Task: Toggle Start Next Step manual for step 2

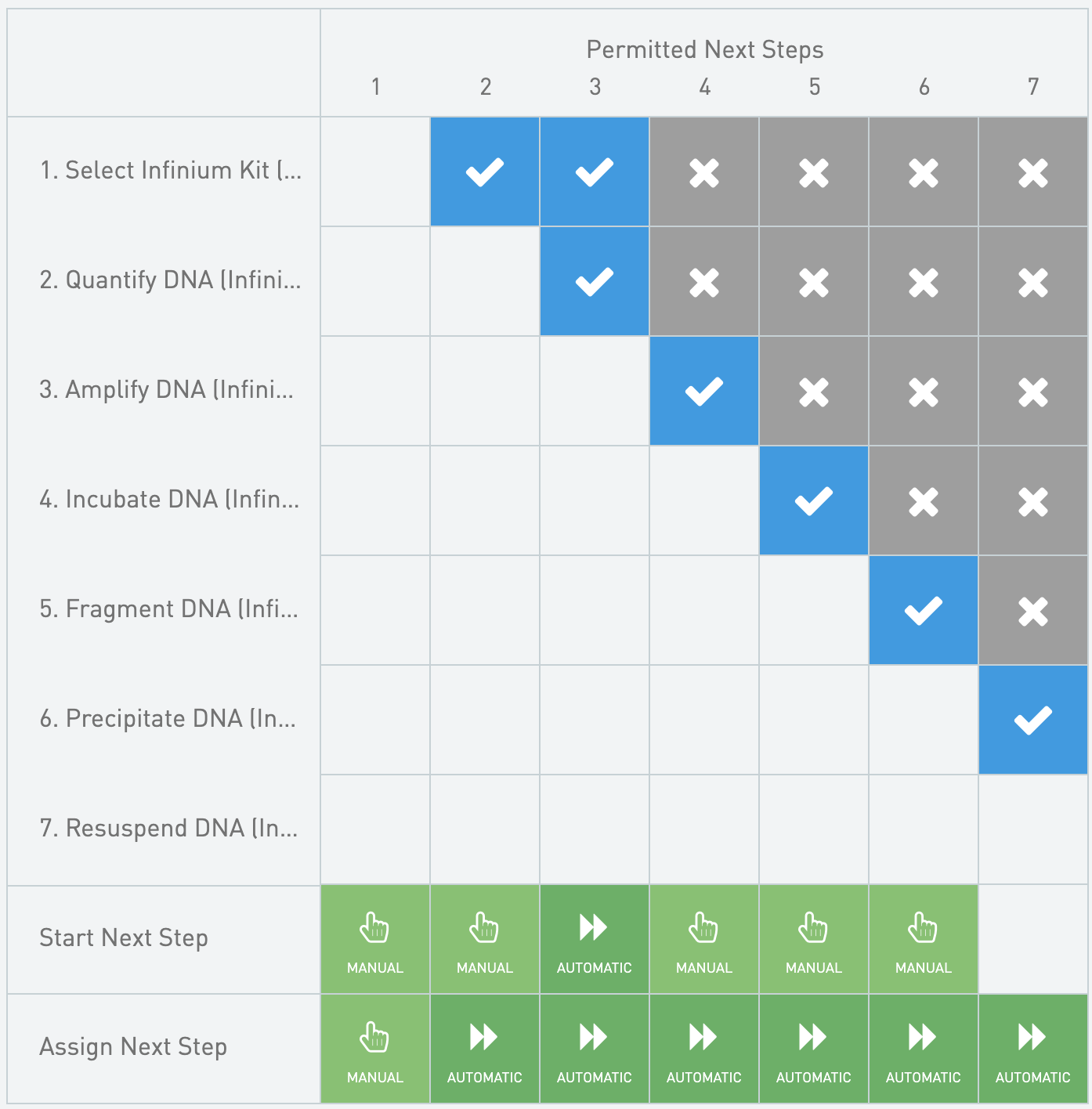Action: click(485, 939)
